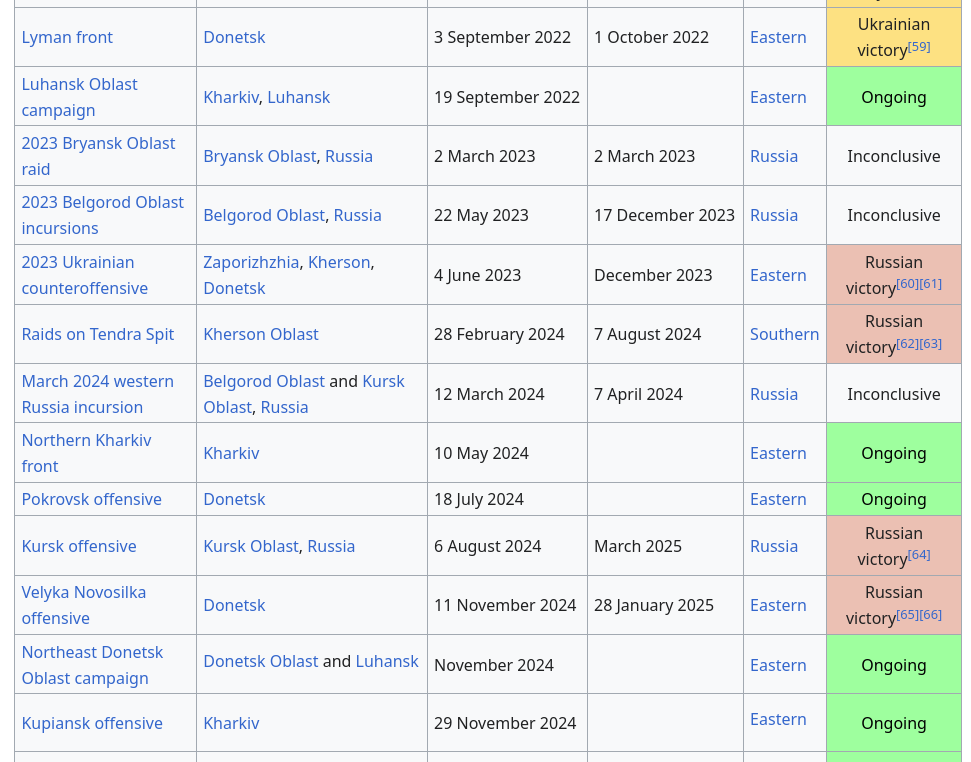Open Pokrovsk offensive link

92,499
